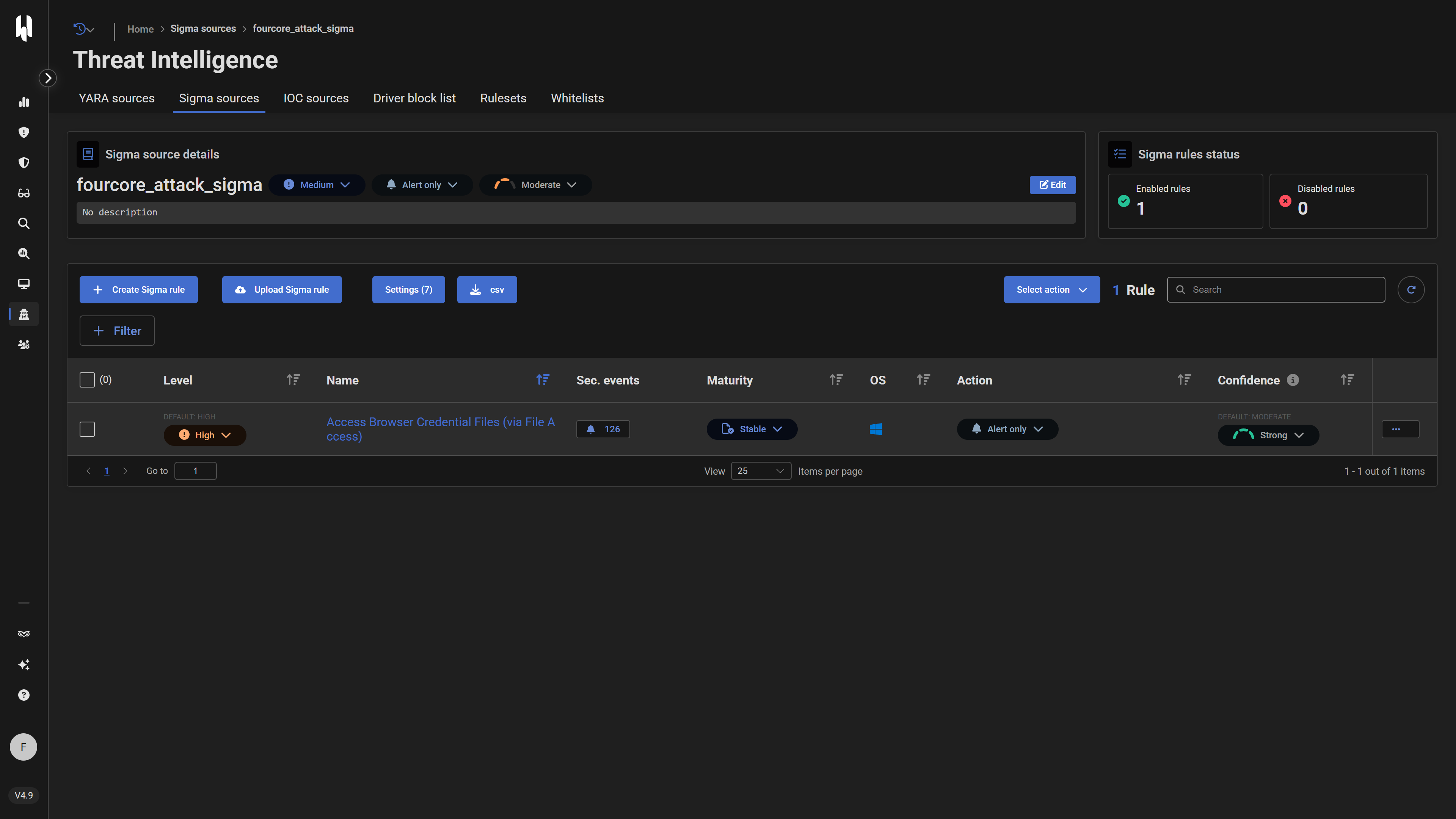Open the source Medium level dropdown
This screenshot has height=819, width=1456.
[317, 185]
